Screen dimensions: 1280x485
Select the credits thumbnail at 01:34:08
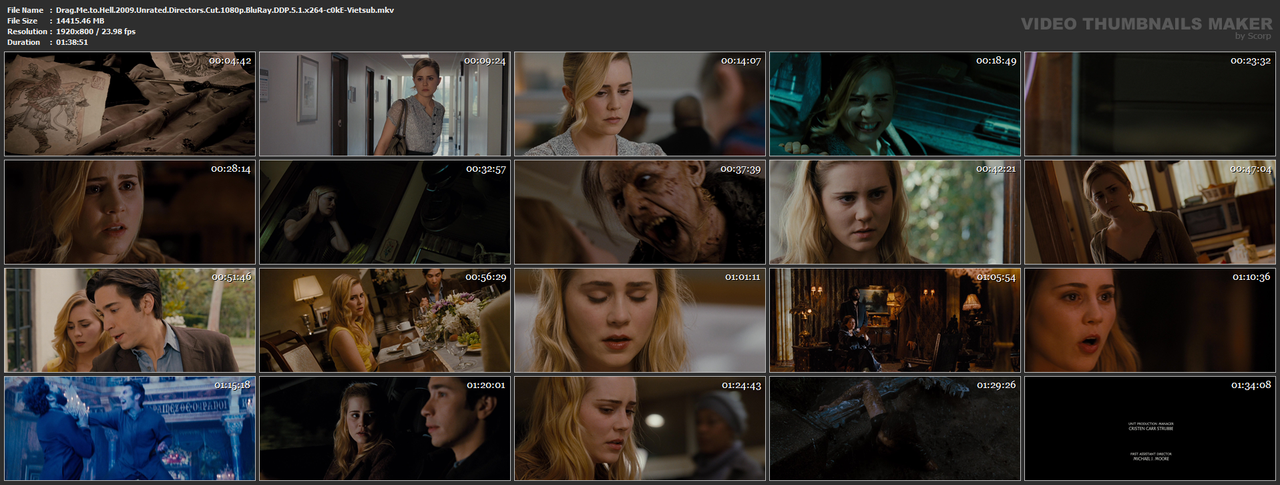click(1150, 428)
